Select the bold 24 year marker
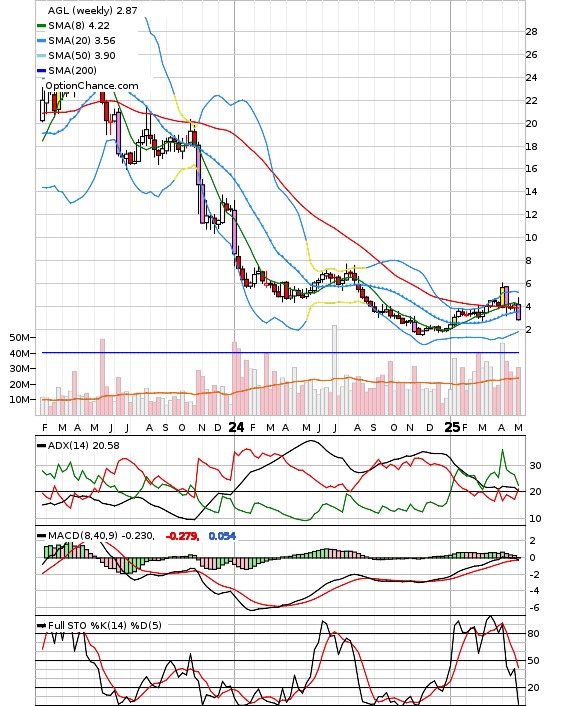This screenshot has width=566, height=706. (236, 427)
